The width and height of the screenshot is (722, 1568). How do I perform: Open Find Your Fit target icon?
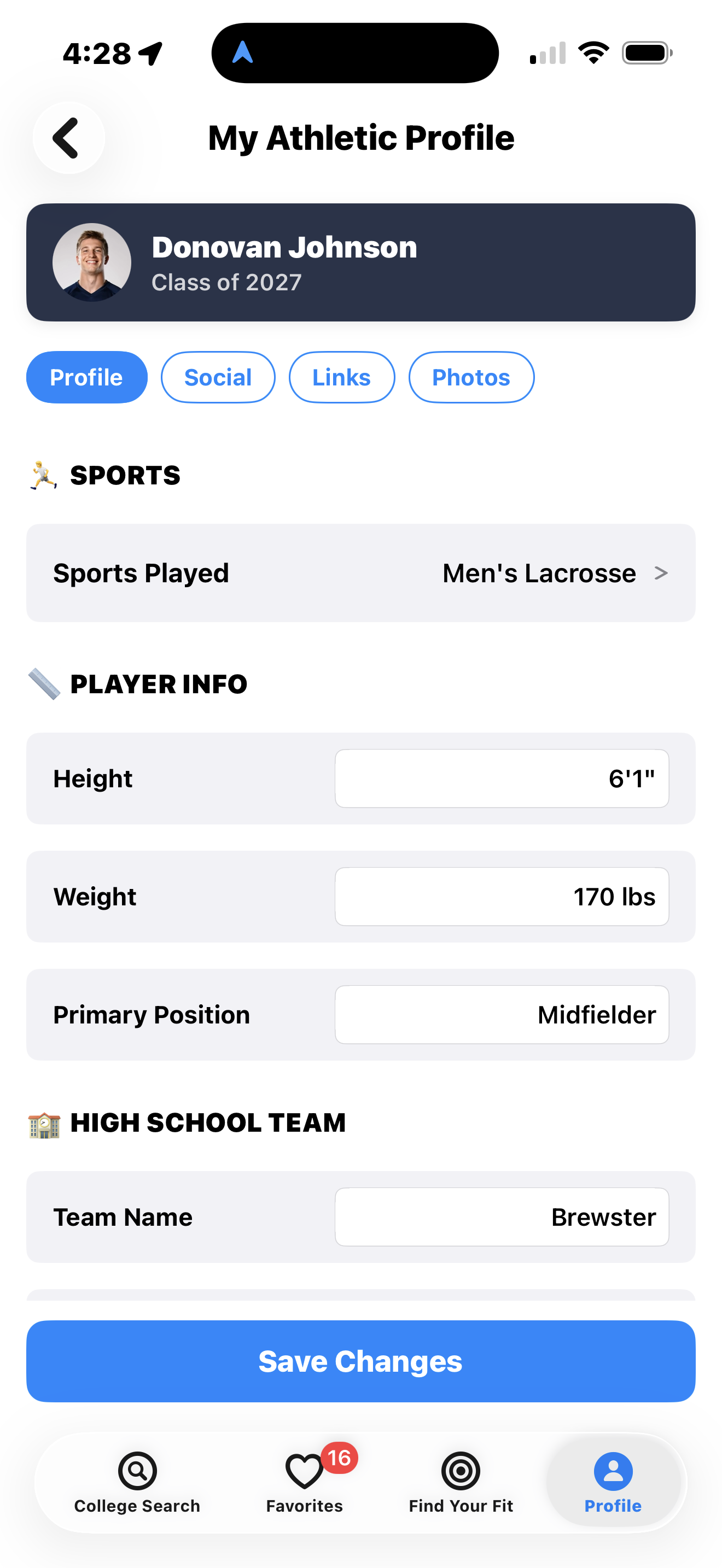(x=461, y=1471)
